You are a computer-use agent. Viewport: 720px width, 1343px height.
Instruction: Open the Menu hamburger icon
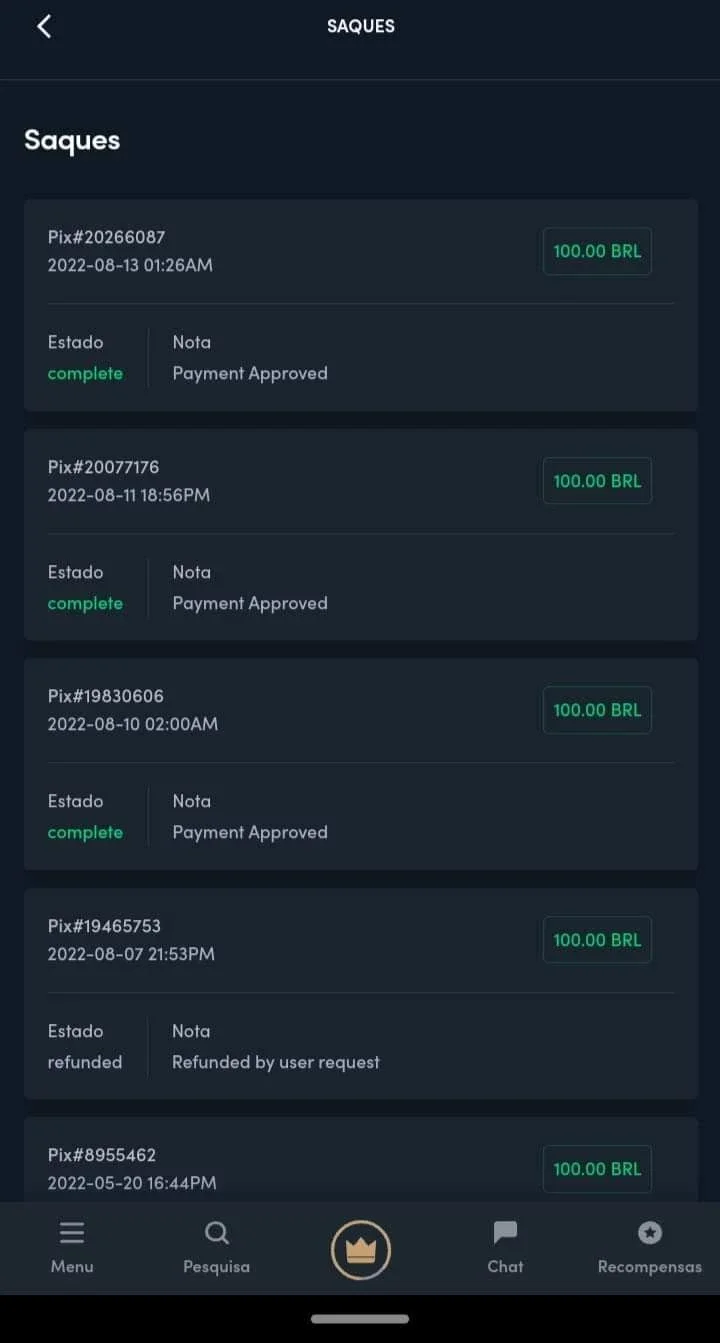click(72, 1233)
